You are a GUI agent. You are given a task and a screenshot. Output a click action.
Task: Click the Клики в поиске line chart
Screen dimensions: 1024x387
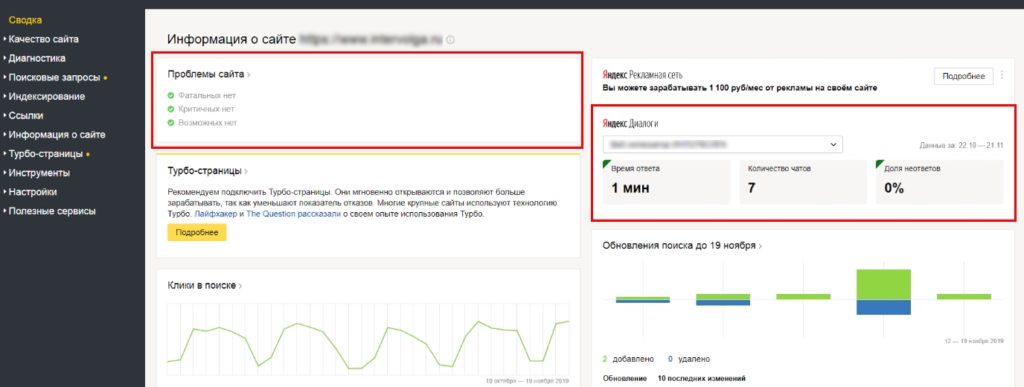(368, 340)
